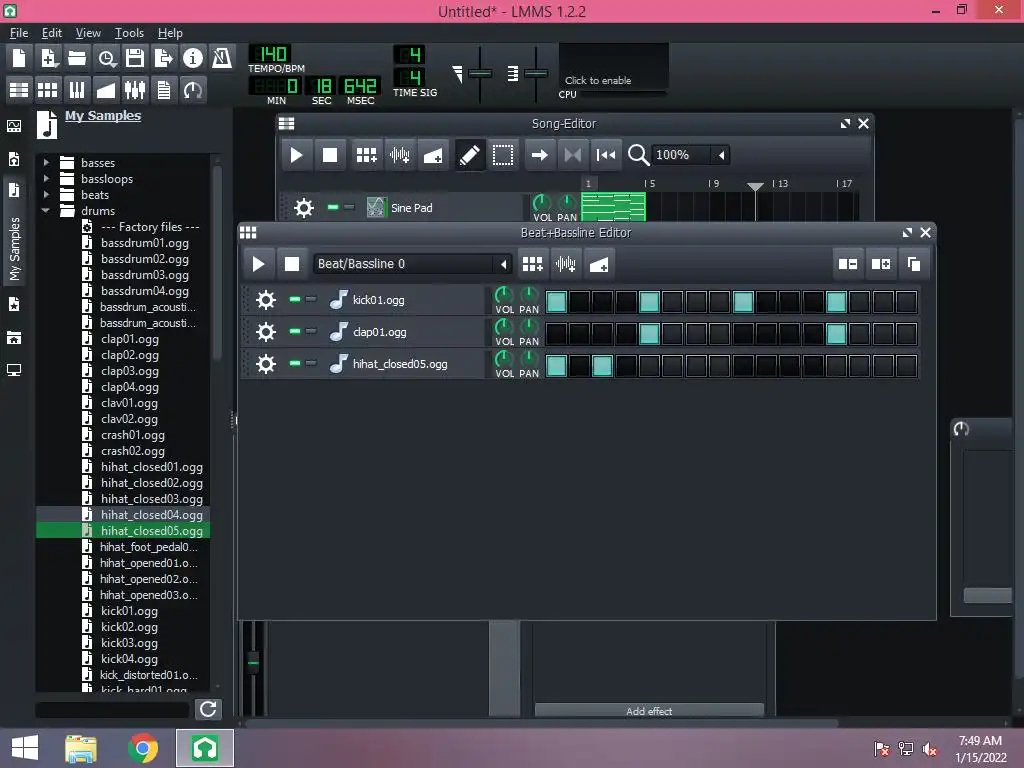Open the File menu
1024x768 pixels.
19,33
